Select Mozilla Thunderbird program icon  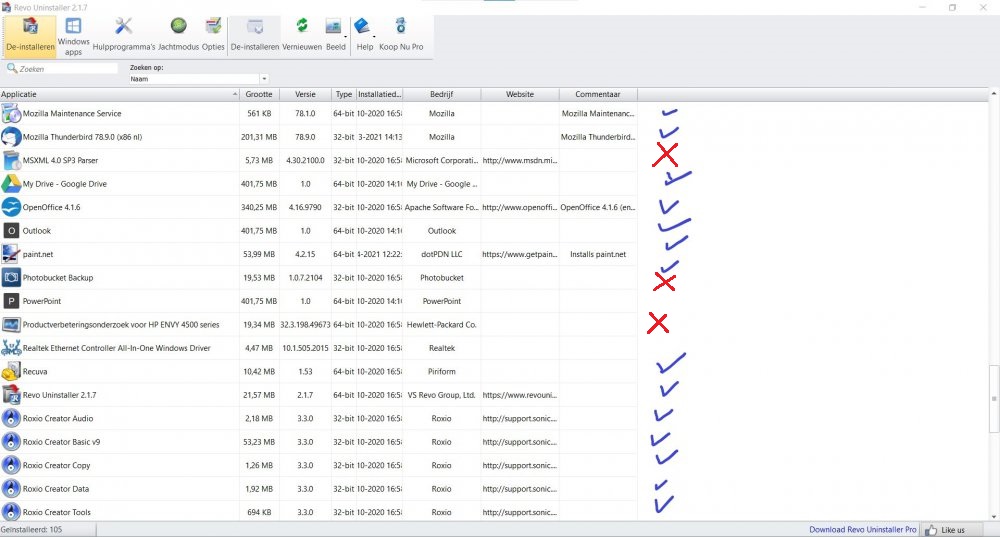click(x=11, y=137)
